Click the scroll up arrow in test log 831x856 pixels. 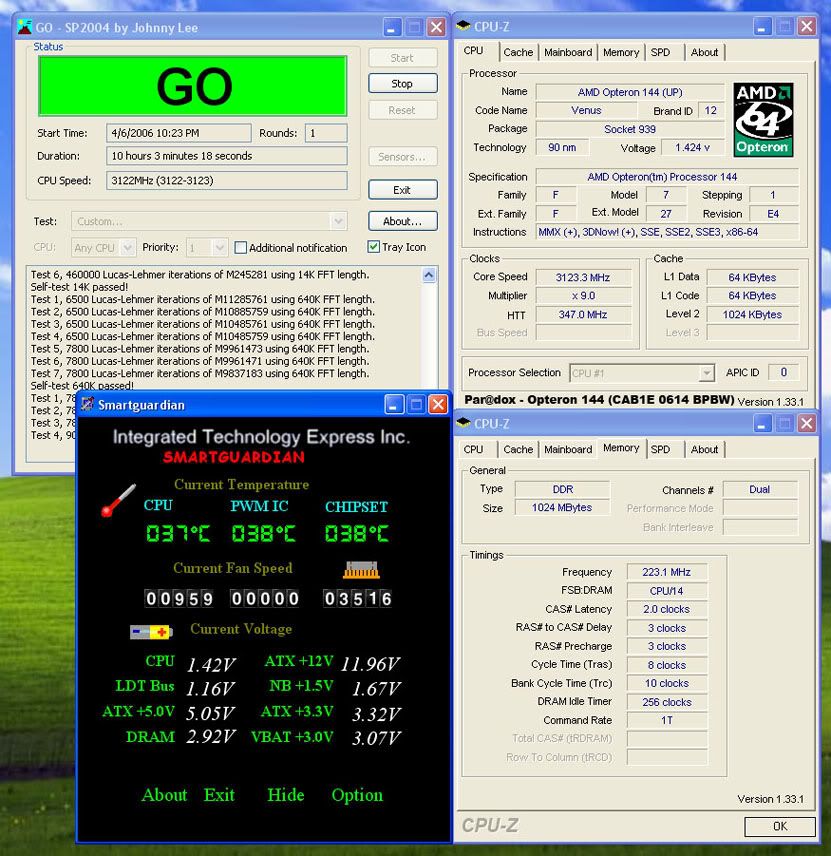[x=429, y=275]
